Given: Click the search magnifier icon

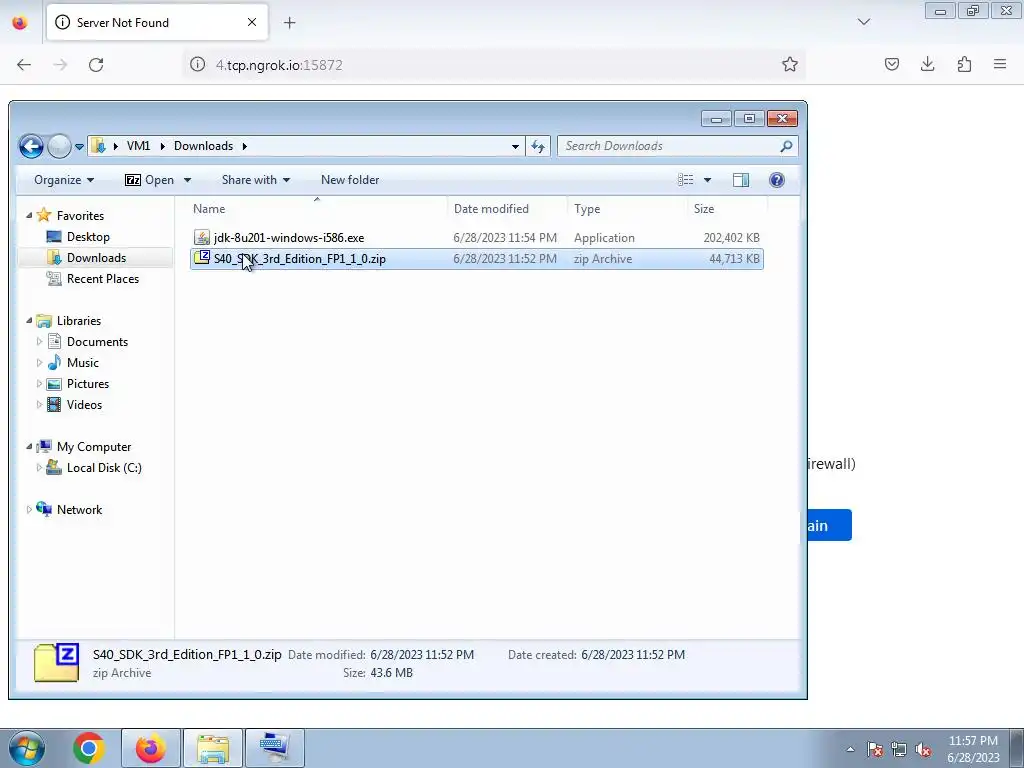Looking at the screenshot, I should 786,146.
